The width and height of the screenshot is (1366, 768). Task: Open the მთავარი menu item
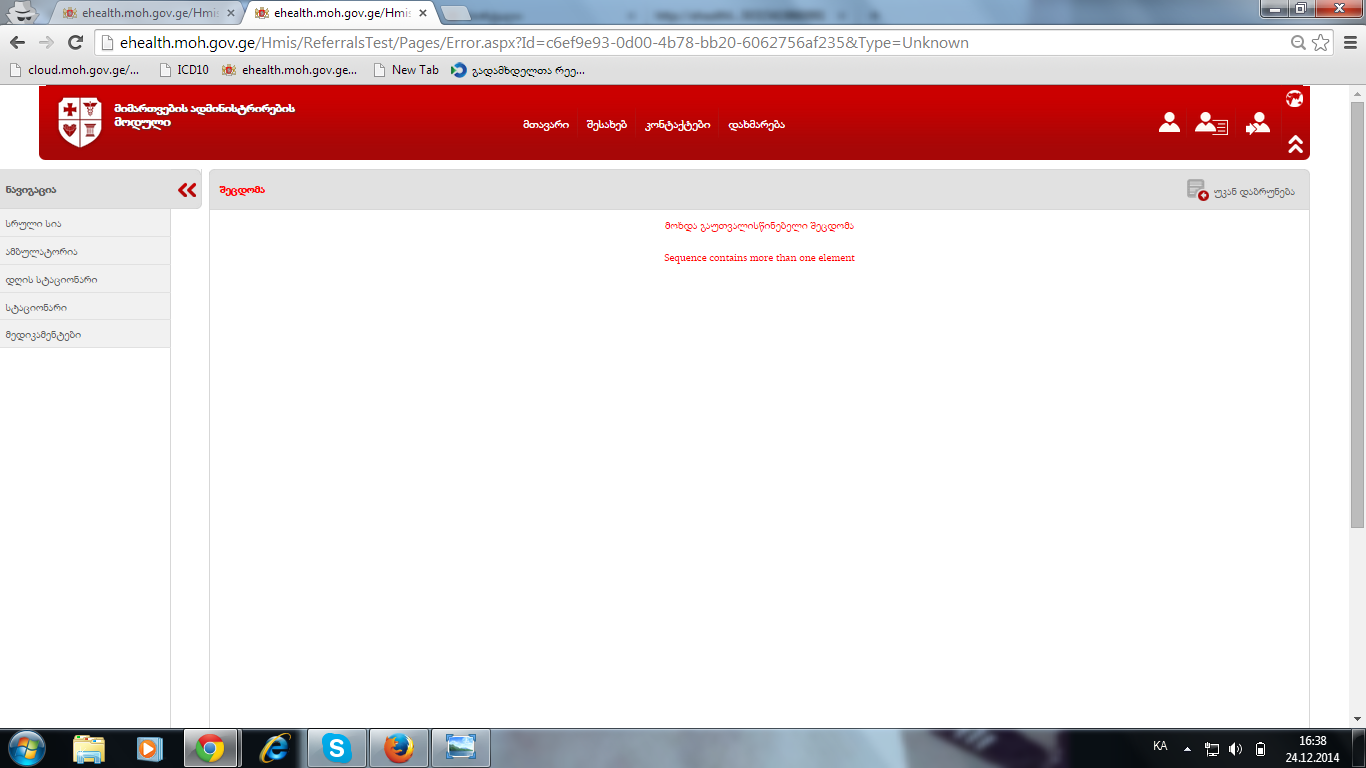[545, 125]
